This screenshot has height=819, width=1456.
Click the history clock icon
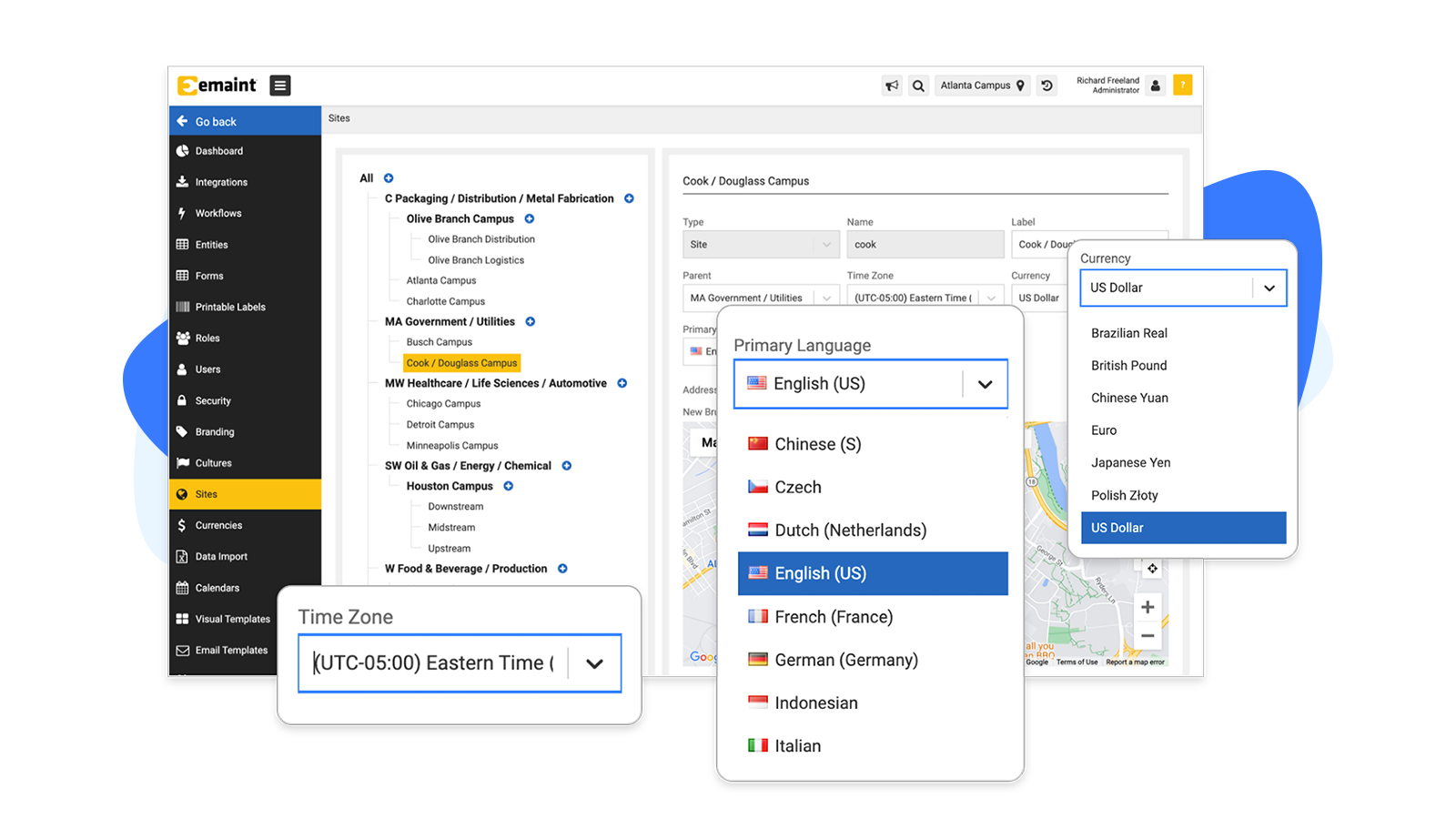point(1046,86)
